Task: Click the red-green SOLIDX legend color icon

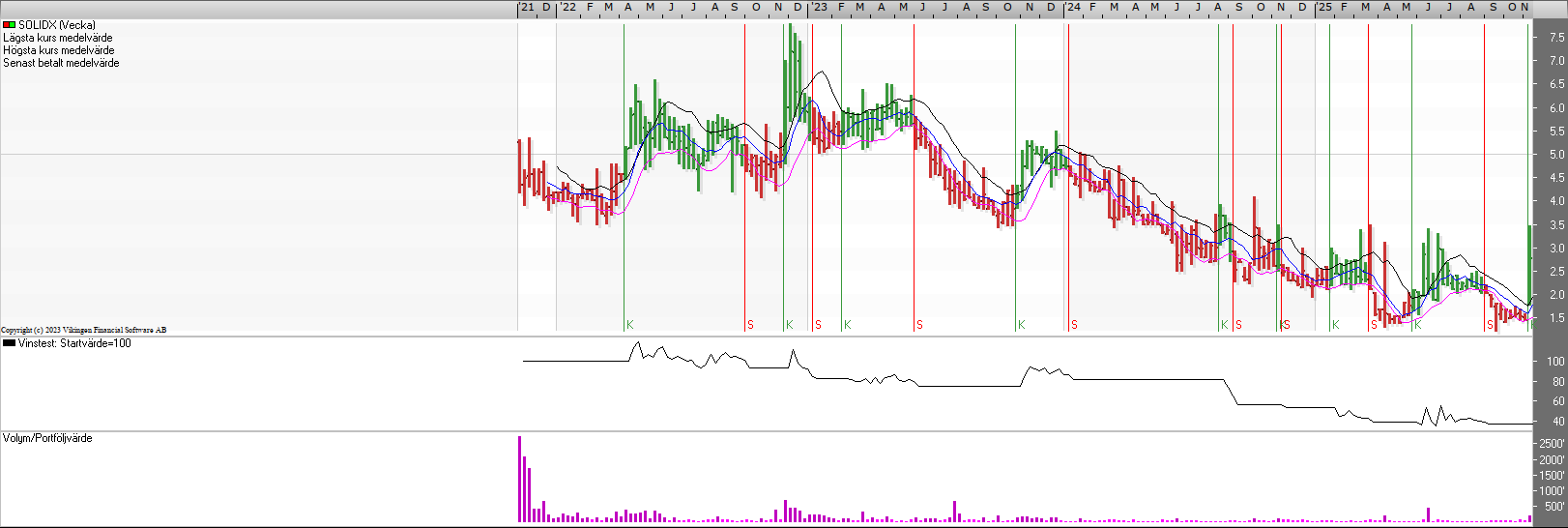Action: click(9, 25)
